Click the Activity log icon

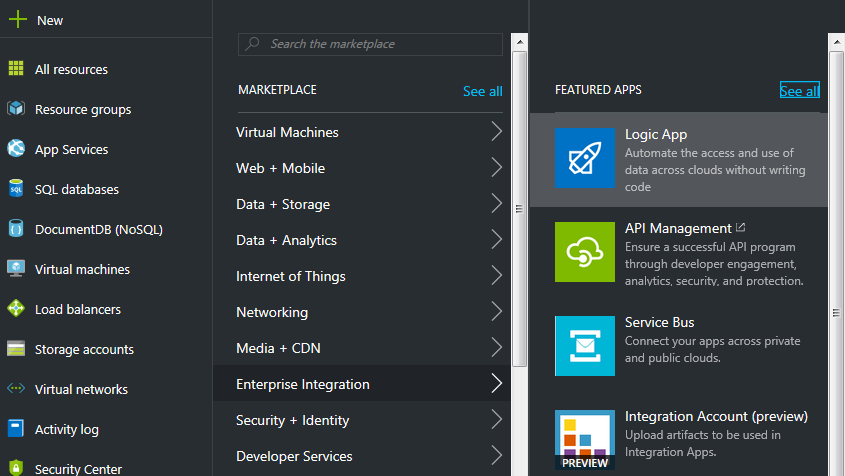coord(16,428)
